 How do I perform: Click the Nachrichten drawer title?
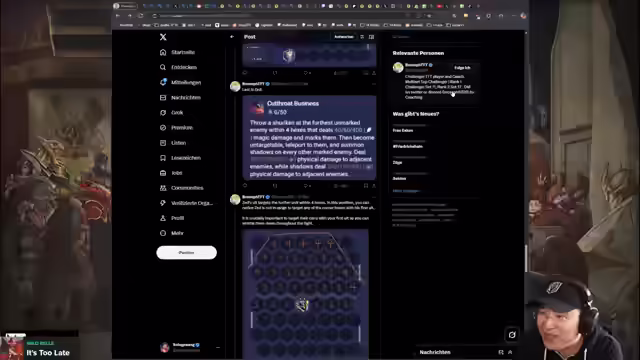coord(435,352)
